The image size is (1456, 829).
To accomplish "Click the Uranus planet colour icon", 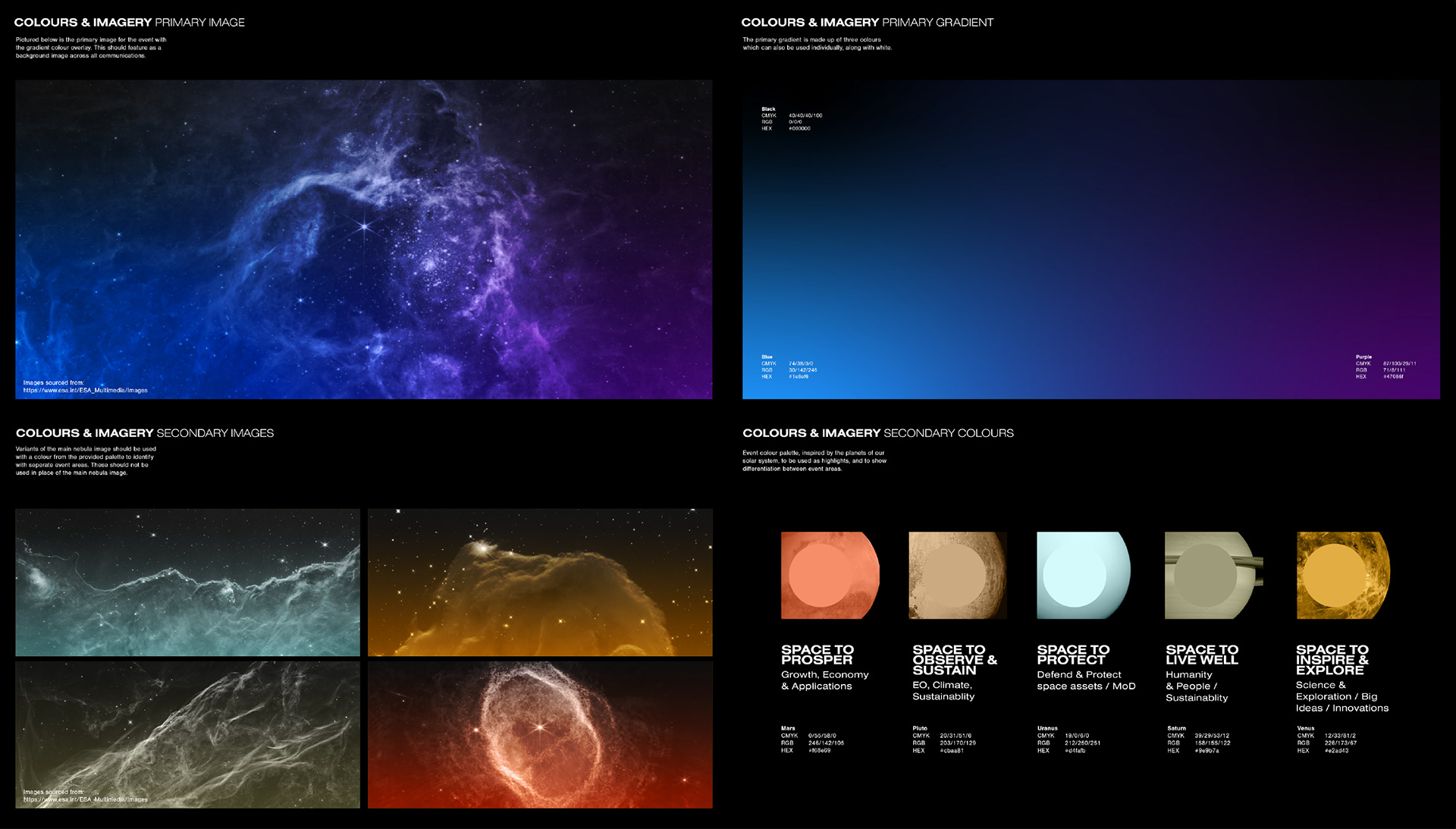I will (x=1084, y=575).
